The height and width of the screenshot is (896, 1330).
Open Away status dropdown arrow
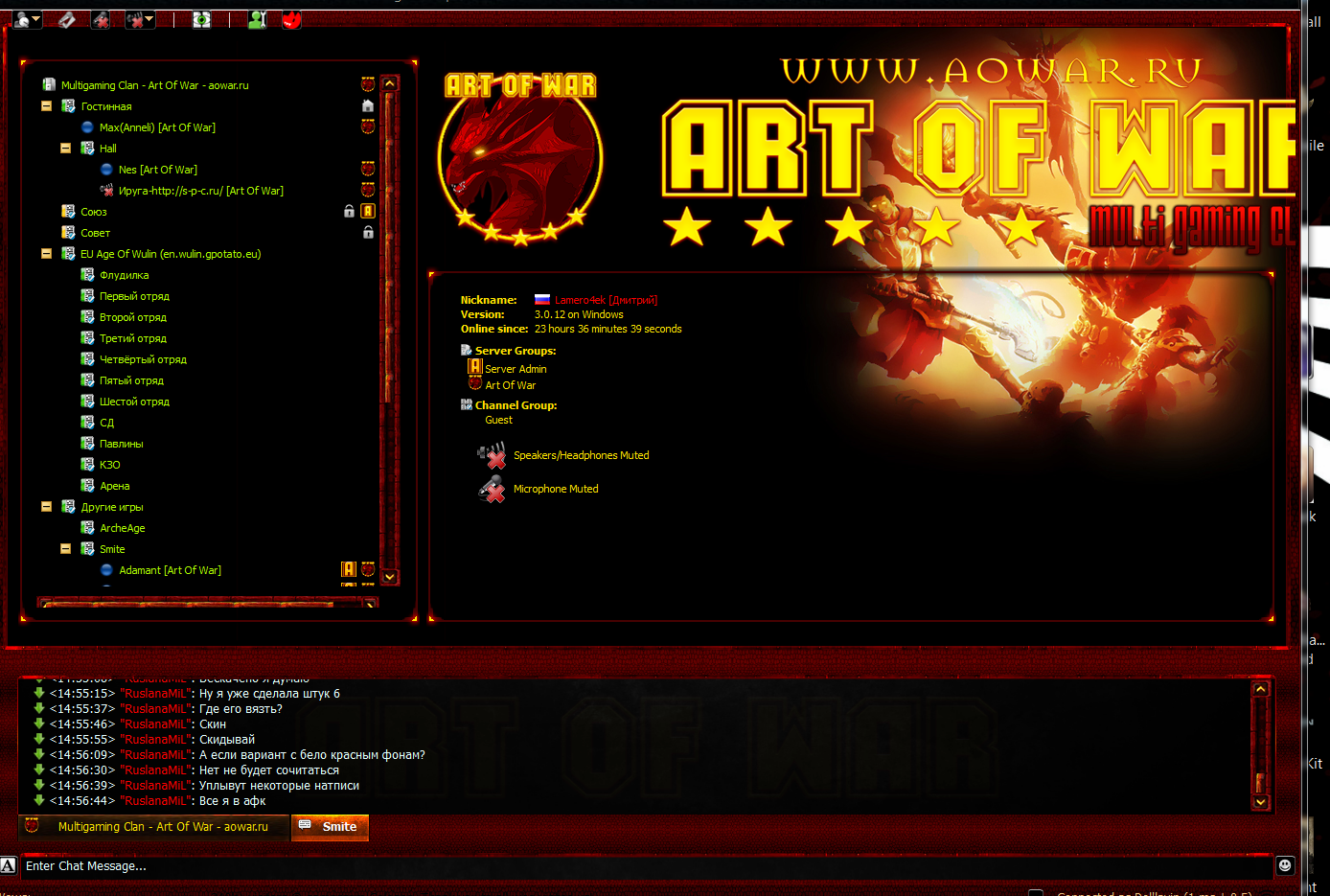tap(36, 19)
